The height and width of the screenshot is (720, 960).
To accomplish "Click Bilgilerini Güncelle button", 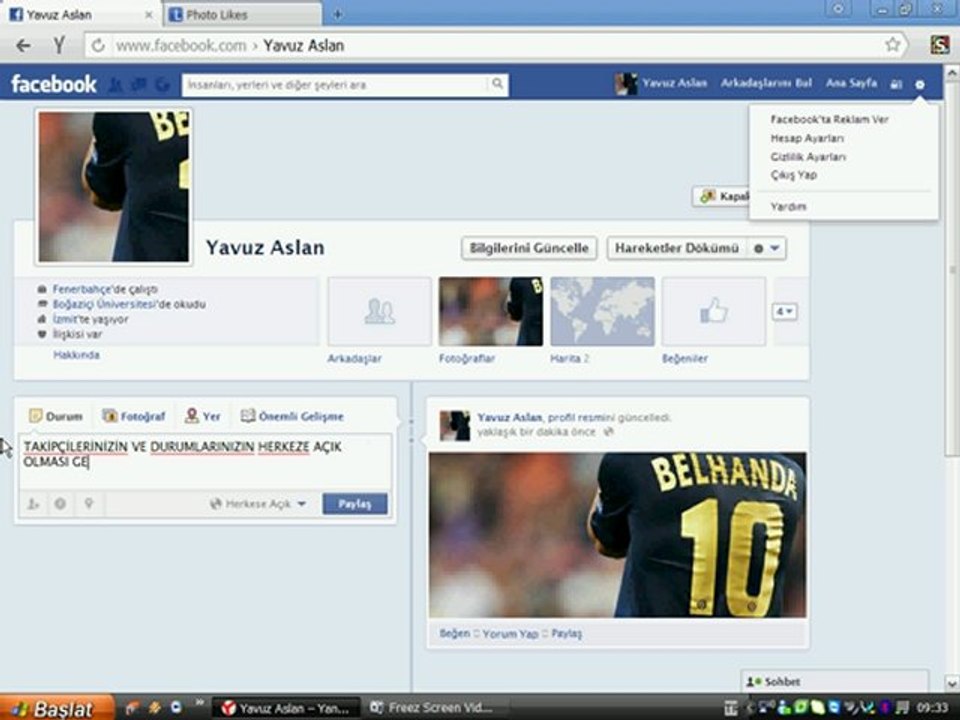I will (529, 248).
